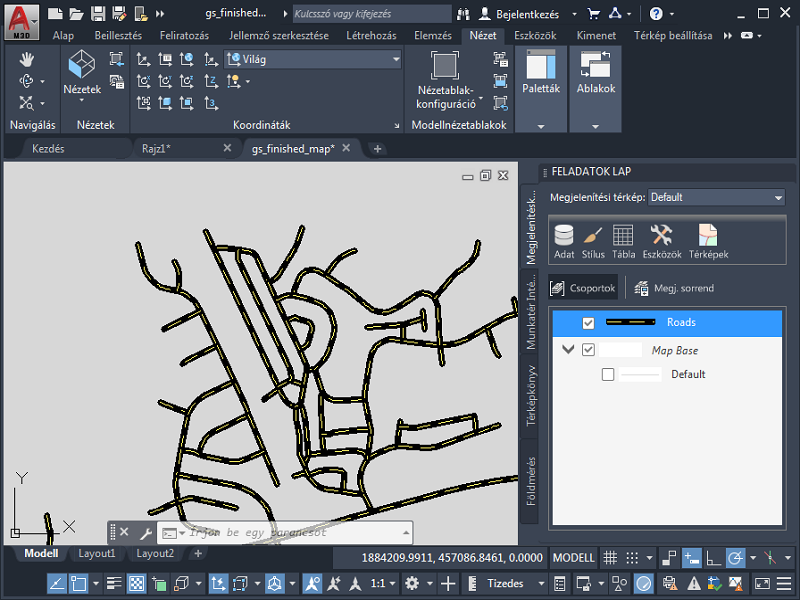This screenshot has height=600, width=800.
Task: Click the Nézetek view cube icon
Action: 81,67
